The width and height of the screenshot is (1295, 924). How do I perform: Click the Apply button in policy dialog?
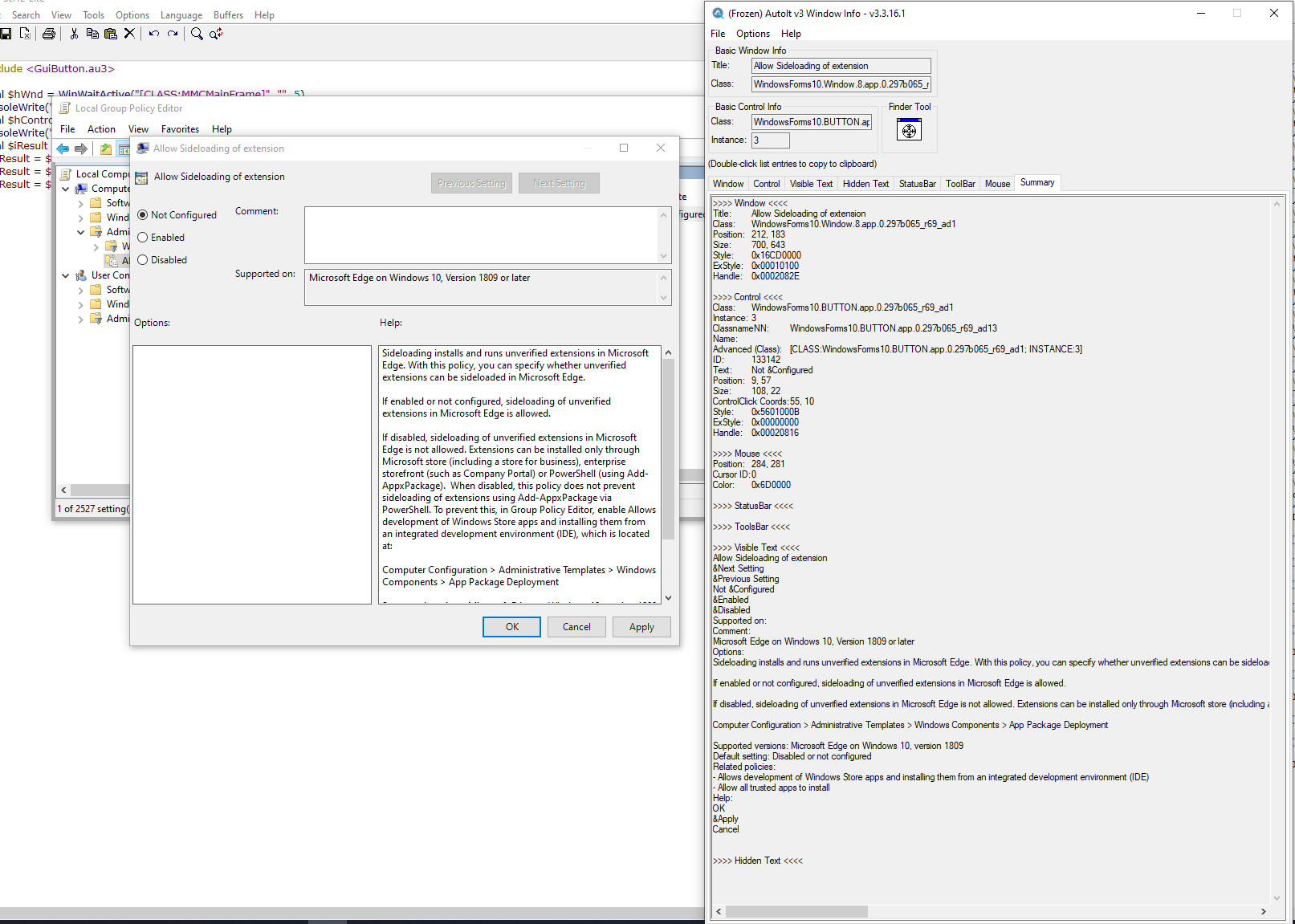click(x=641, y=627)
